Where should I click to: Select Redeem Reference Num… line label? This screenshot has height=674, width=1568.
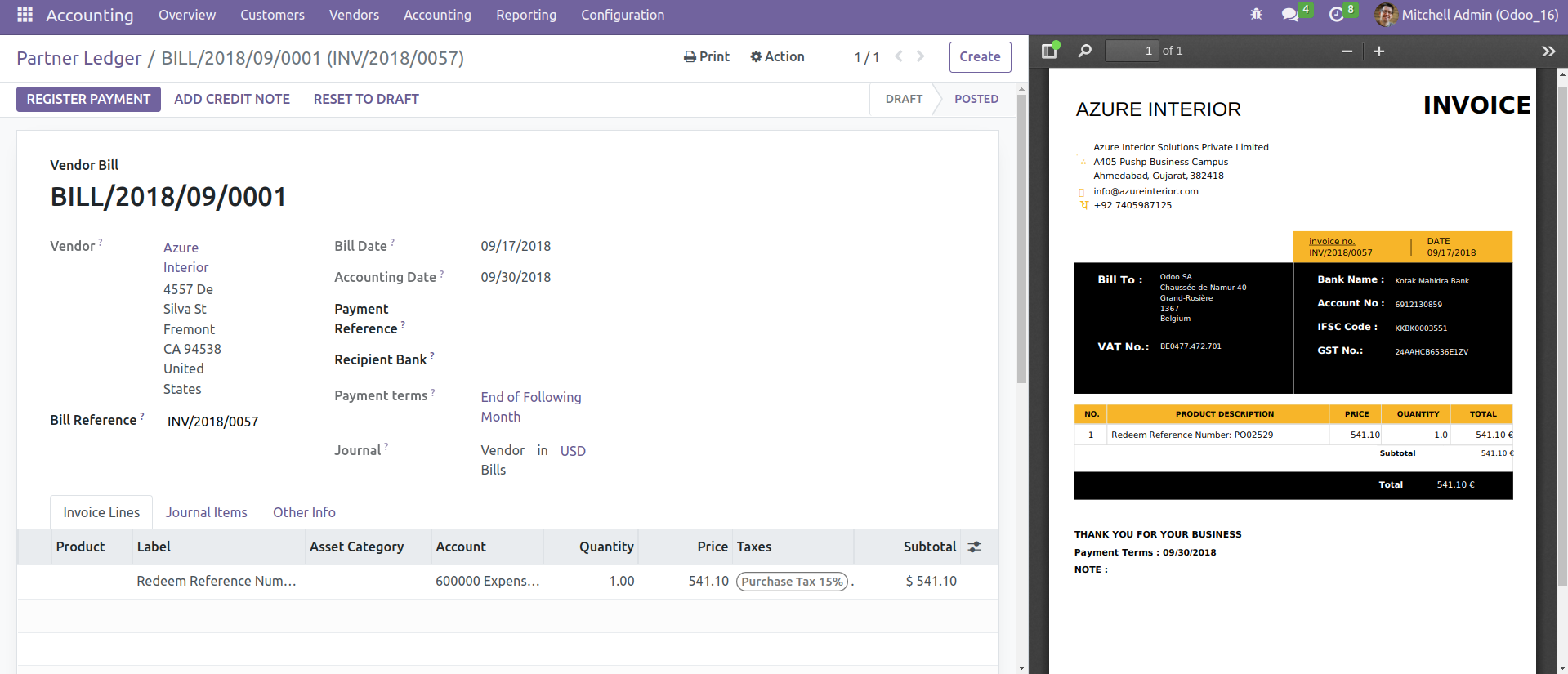[x=217, y=582]
